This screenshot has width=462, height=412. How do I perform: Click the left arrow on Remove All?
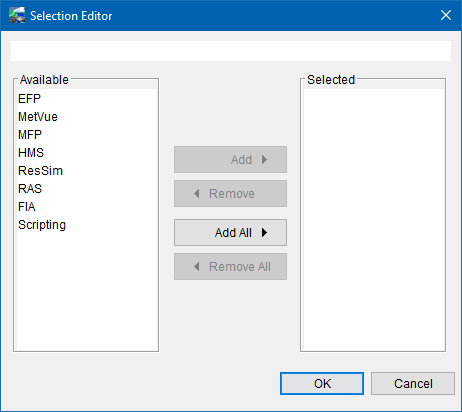click(x=197, y=266)
